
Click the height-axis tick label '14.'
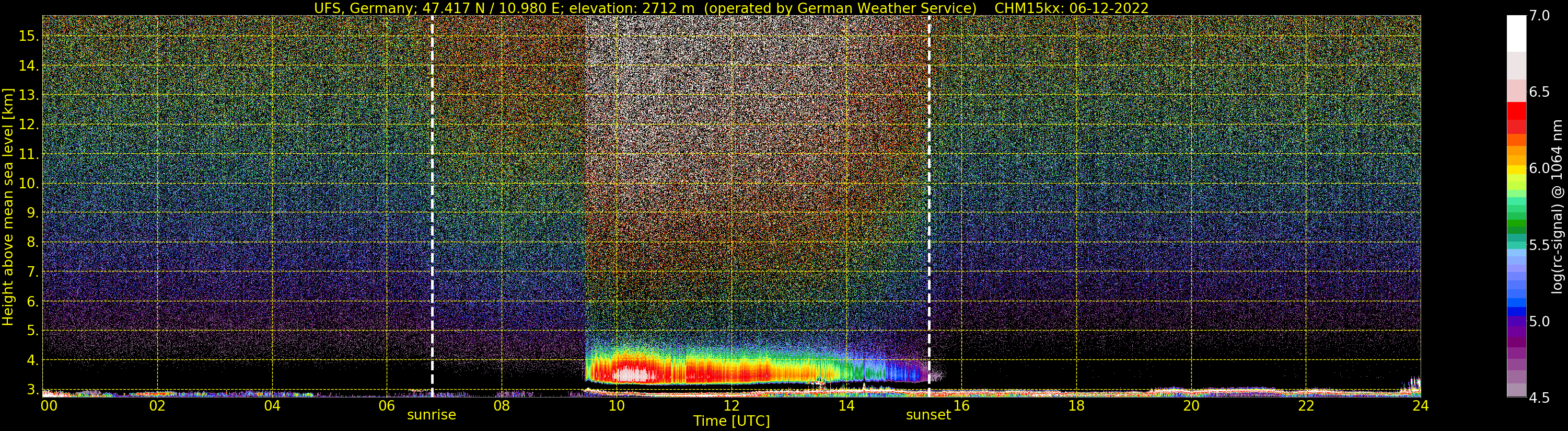click(29, 66)
